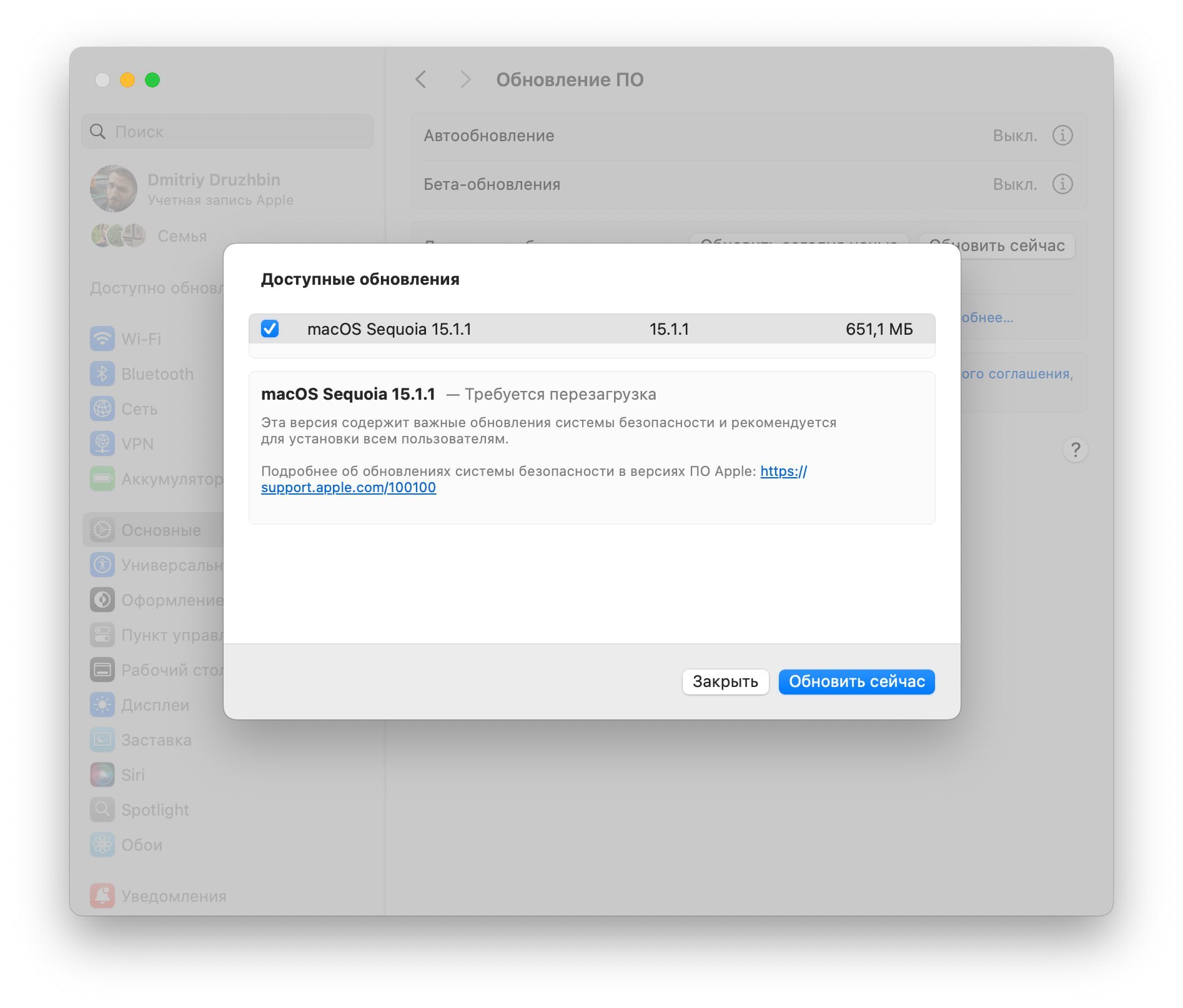
Task: Open the Wi-Fi settings label
Action: [141, 339]
